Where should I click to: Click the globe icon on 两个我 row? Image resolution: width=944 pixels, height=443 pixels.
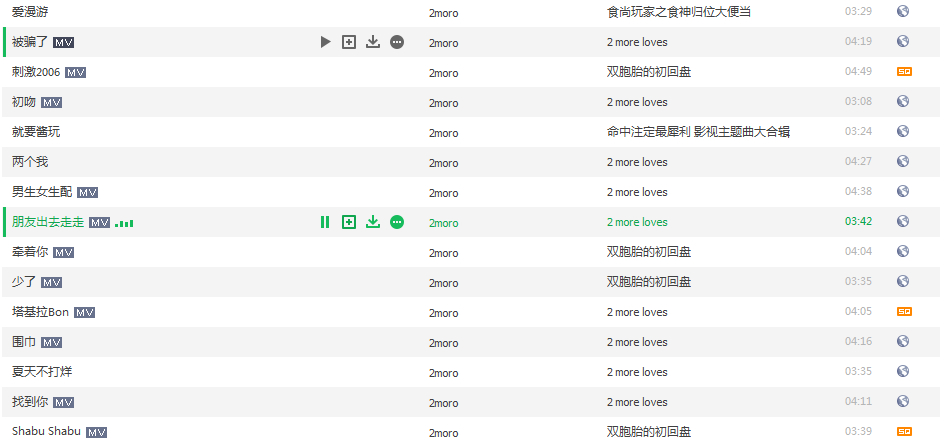(902, 161)
